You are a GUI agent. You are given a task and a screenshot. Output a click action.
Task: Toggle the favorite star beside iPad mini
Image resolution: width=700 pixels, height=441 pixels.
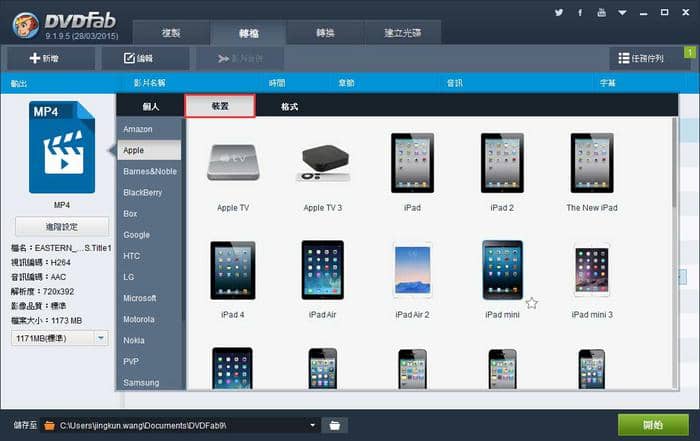[x=532, y=304]
